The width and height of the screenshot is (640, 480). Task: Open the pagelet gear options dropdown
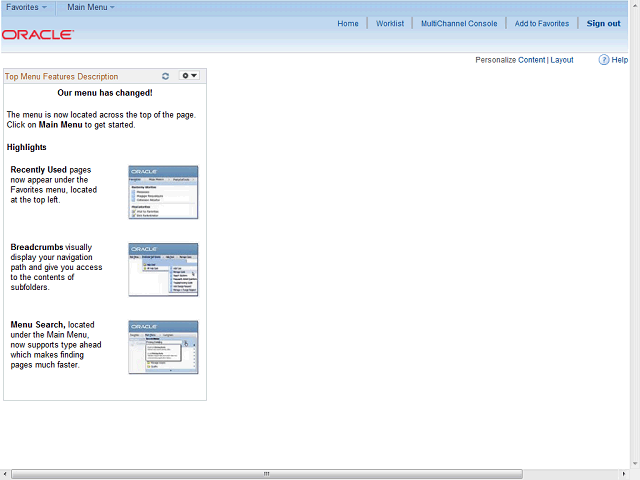click(x=189, y=76)
